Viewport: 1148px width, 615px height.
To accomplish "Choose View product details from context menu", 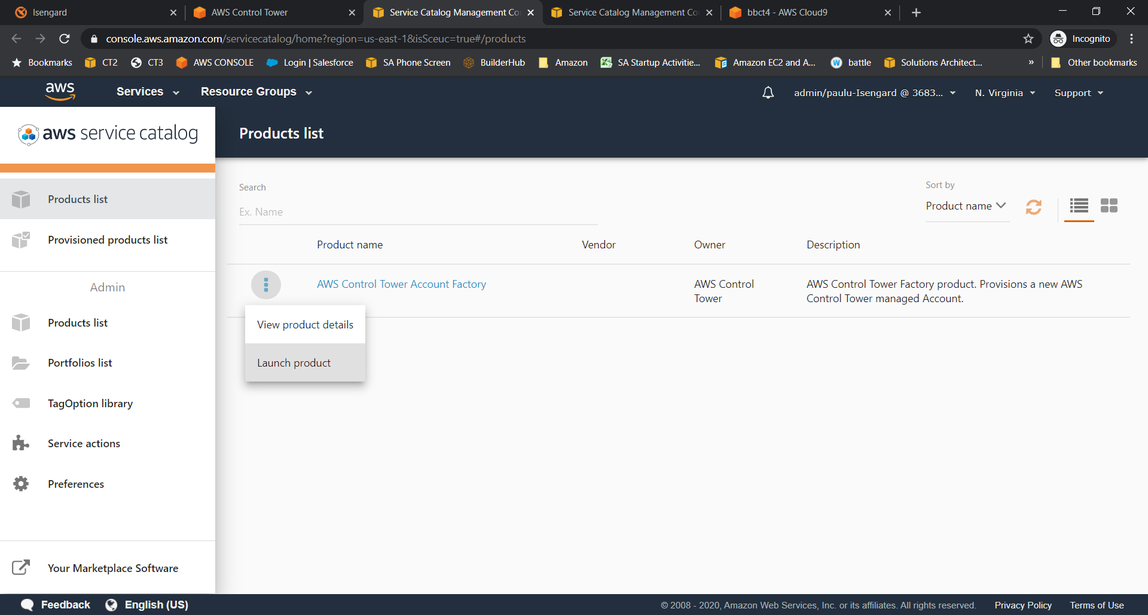I will [305, 325].
